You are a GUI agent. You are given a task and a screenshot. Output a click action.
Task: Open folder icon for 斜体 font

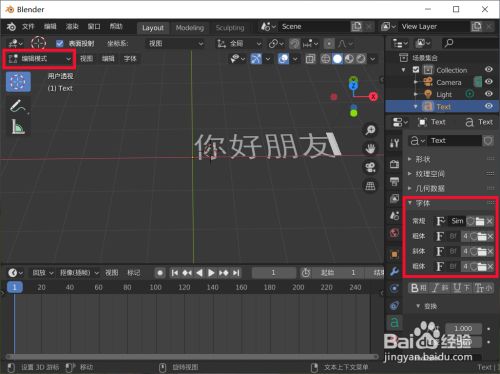(482, 251)
